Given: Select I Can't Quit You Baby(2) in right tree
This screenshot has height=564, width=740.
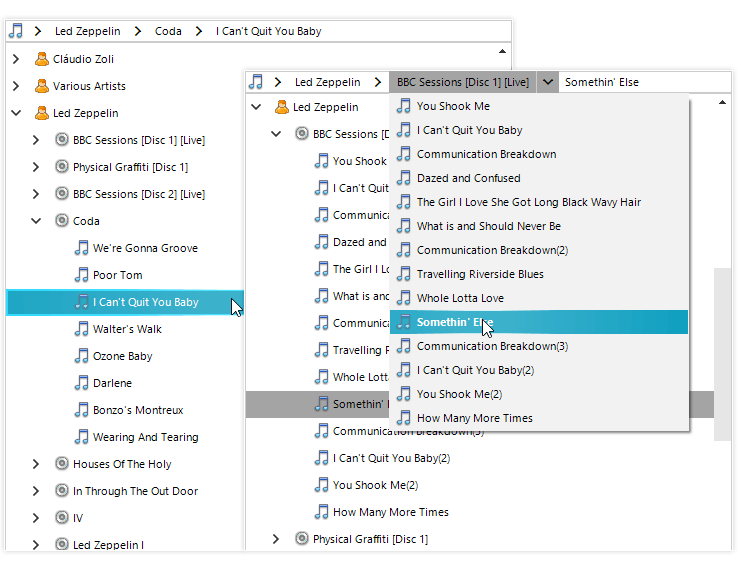Looking at the screenshot, I should tap(391, 458).
